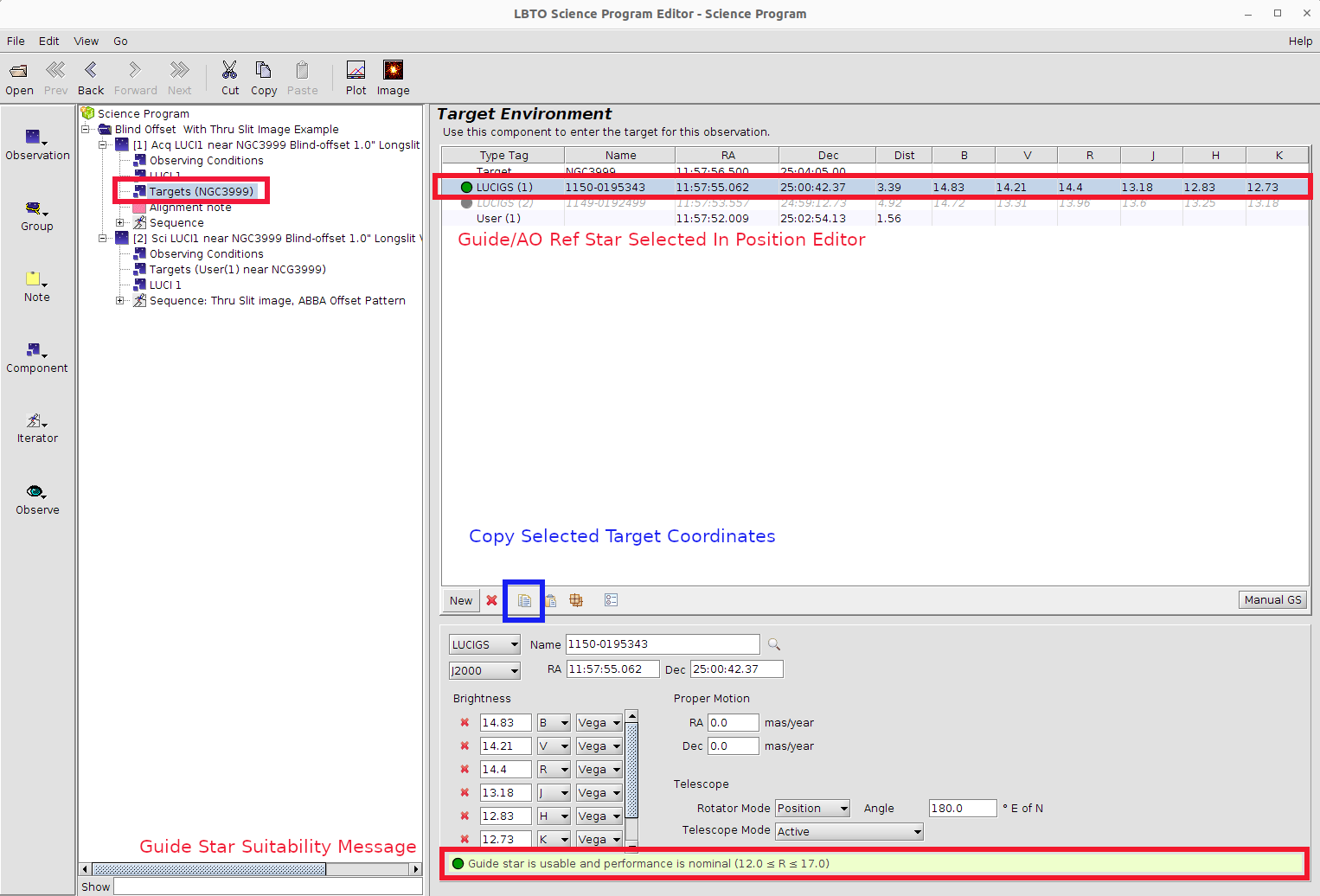Screen dimensions: 1320x896
Task: Open the Rotator Mode Position dropdown
Action: click(x=812, y=808)
